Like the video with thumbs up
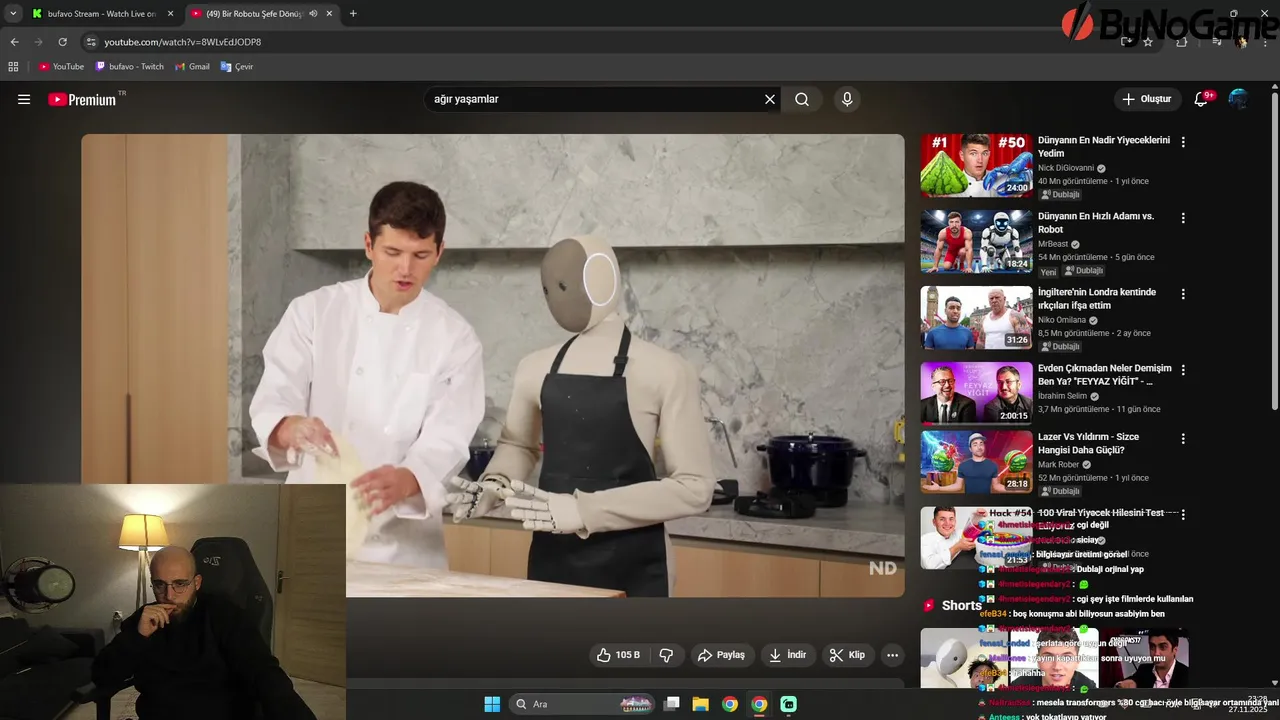 click(x=618, y=655)
